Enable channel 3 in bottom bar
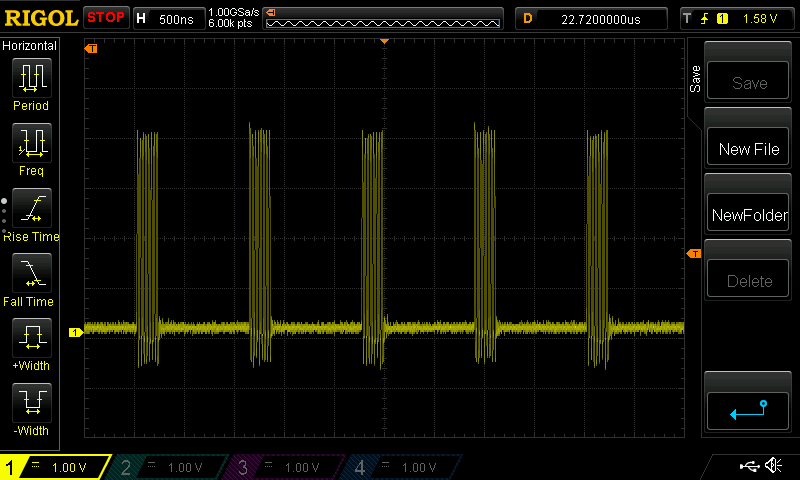Image resolution: width=800 pixels, height=480 pixels. click(x=288, y=467)
